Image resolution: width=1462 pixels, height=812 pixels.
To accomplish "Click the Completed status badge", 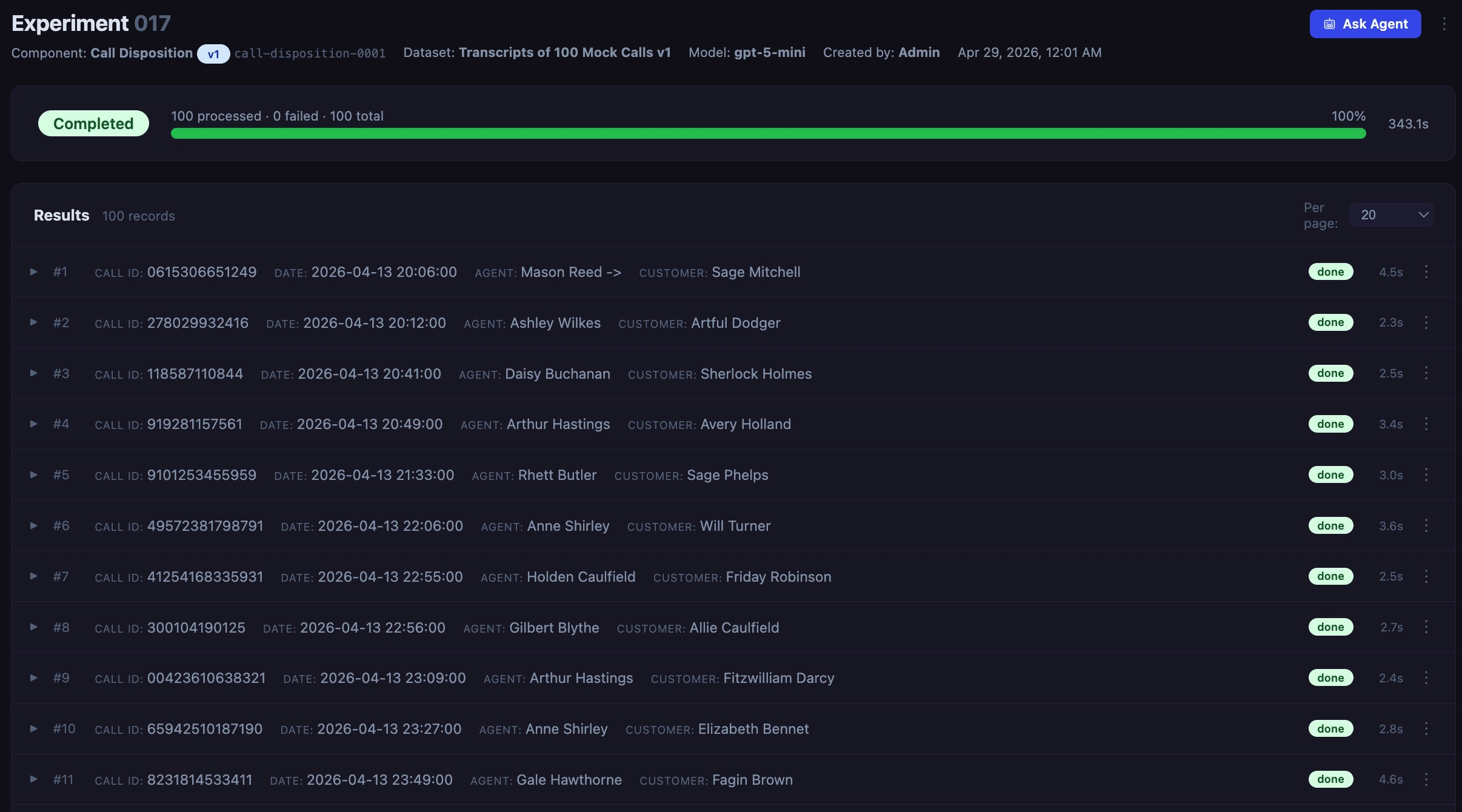I will click(x=93, y=124).
